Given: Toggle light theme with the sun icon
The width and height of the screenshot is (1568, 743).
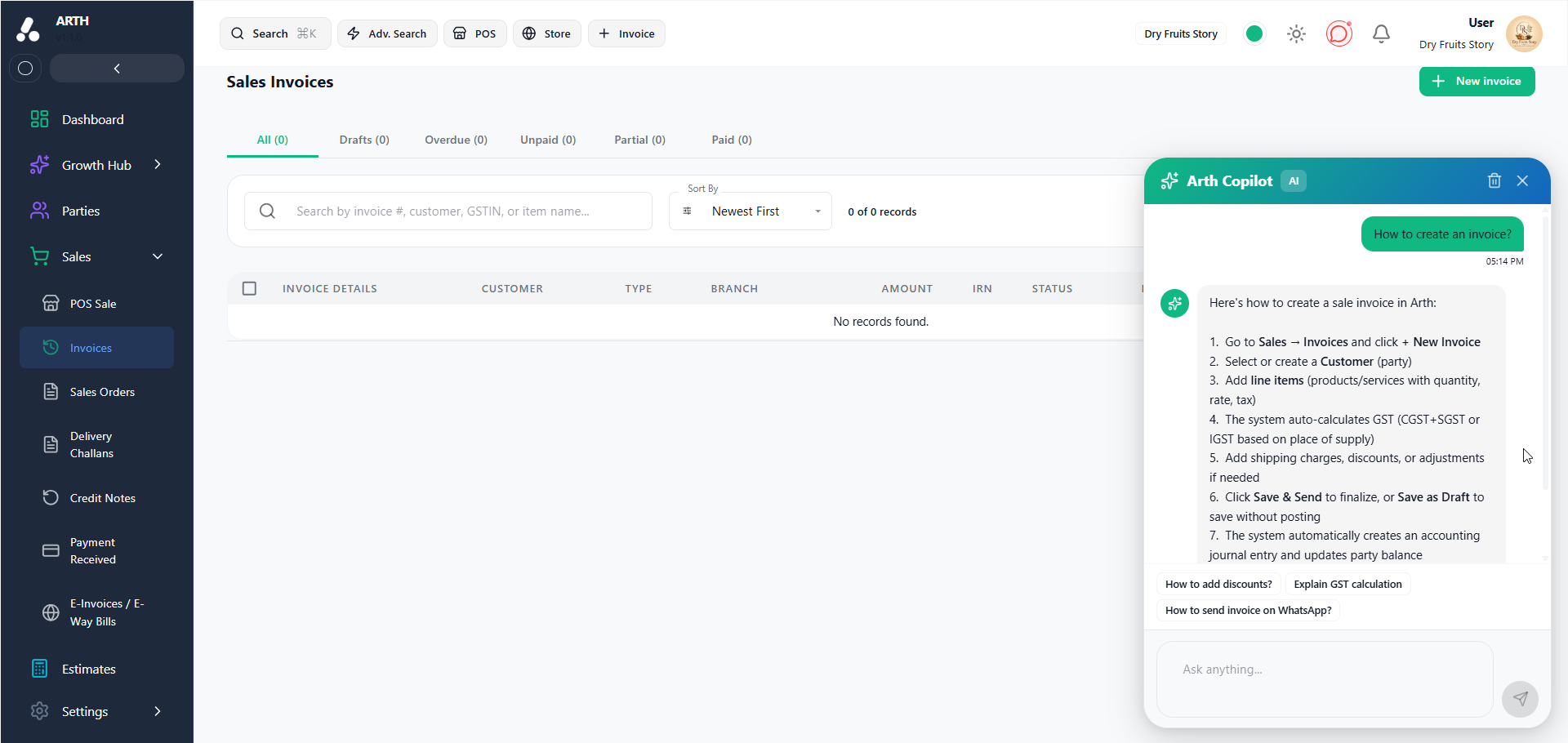Looking at the screenshot, I should coord(1296,33).
